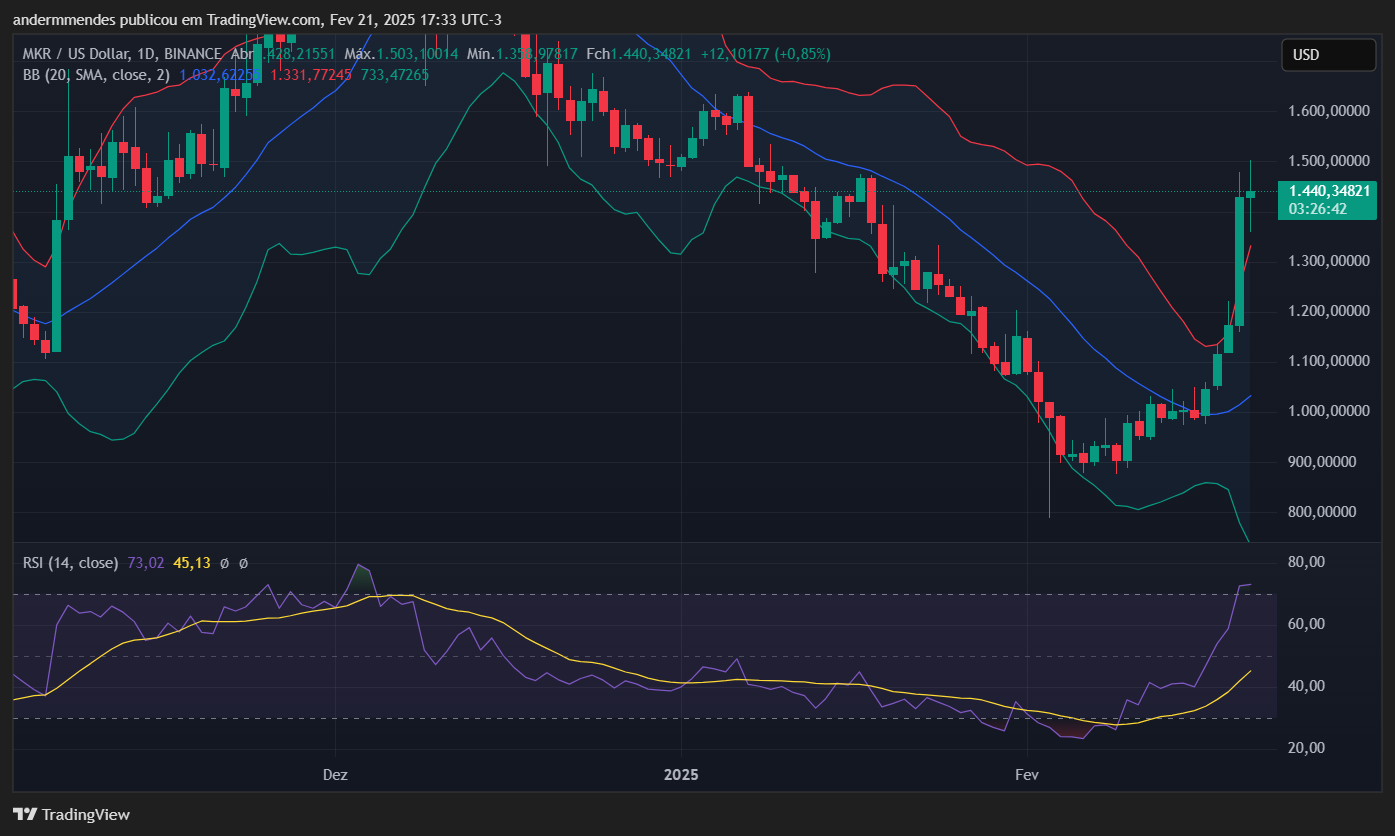Select the RSI (14, close) indicator label
Image resolution: width=1395 pixels, height=836 pixels.
[70, 563]
